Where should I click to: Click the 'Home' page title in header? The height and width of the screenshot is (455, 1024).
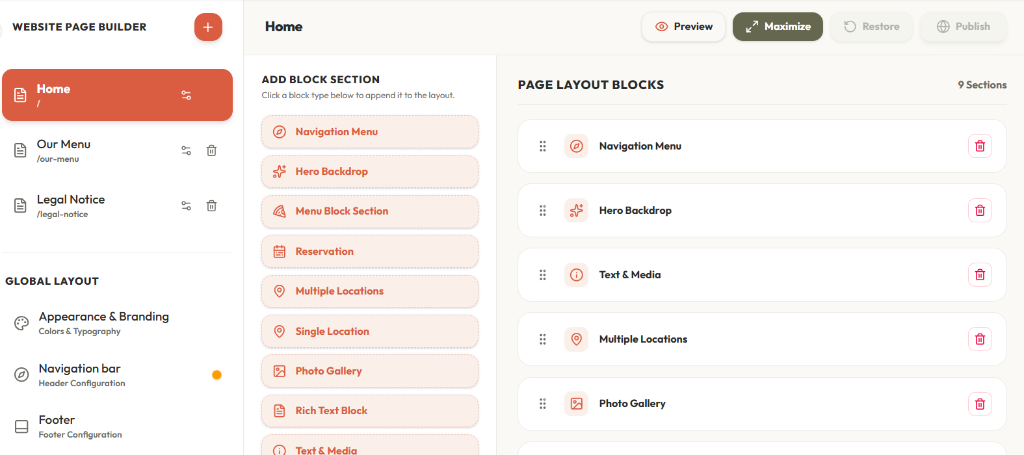[283, 27]
